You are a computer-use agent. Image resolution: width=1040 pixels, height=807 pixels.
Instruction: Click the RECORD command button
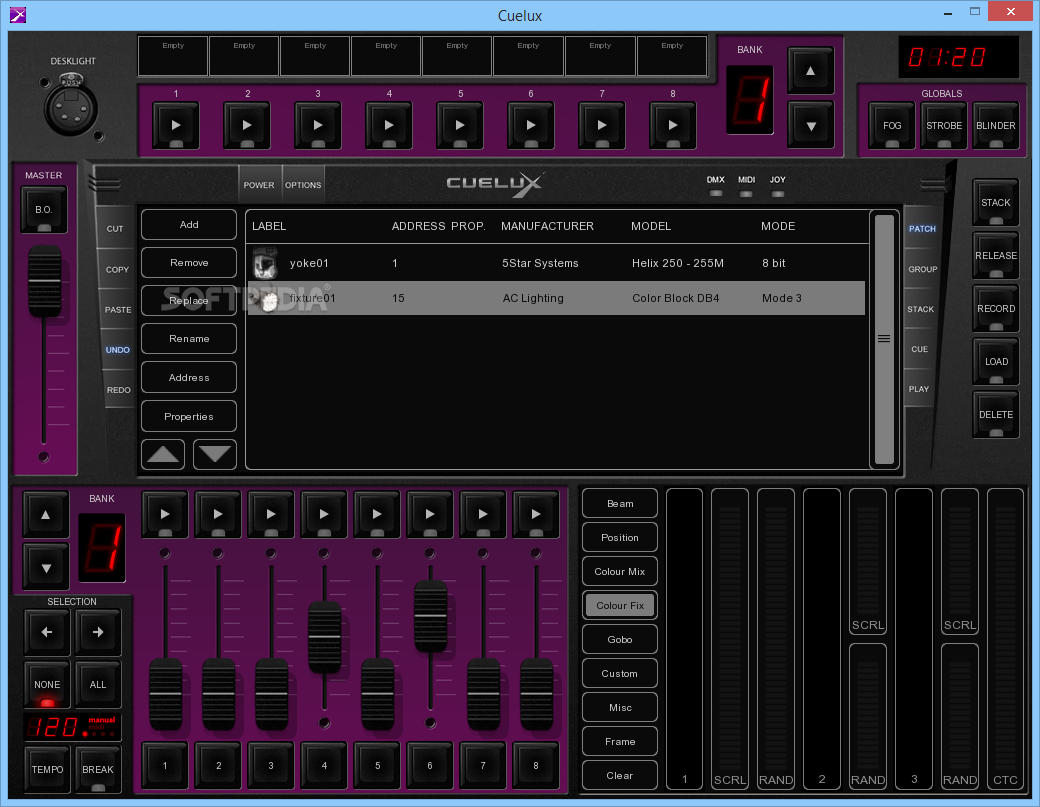pyautogui.click(x=996, y=308)
